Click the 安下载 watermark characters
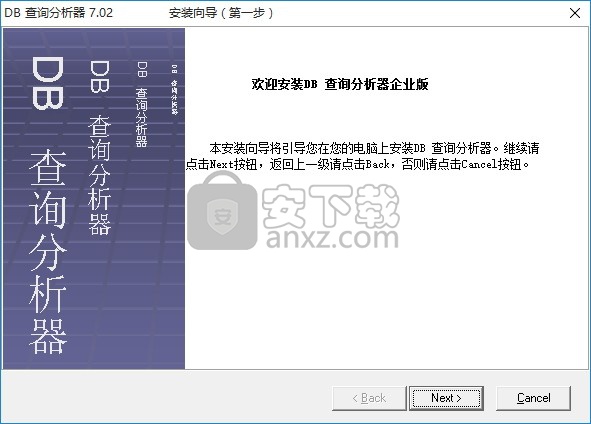The image size is (591, 424). click(x=331, y=206)
